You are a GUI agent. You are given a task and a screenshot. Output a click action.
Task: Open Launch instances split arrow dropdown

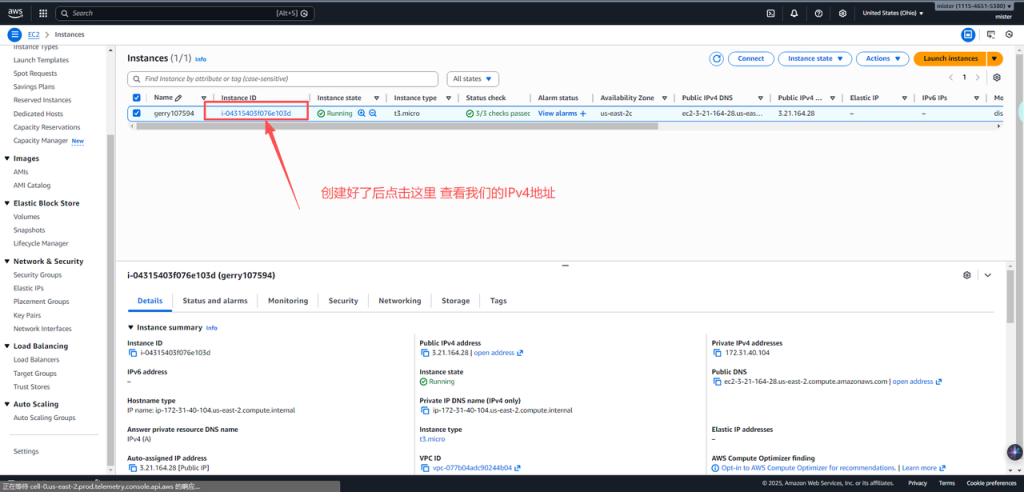click(x=994, y=59)
